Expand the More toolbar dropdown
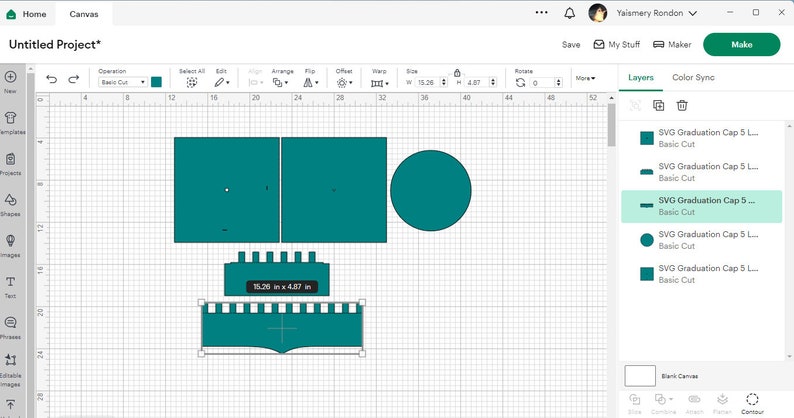This screenshot has height=418, width=794. [x=585, y=78]
